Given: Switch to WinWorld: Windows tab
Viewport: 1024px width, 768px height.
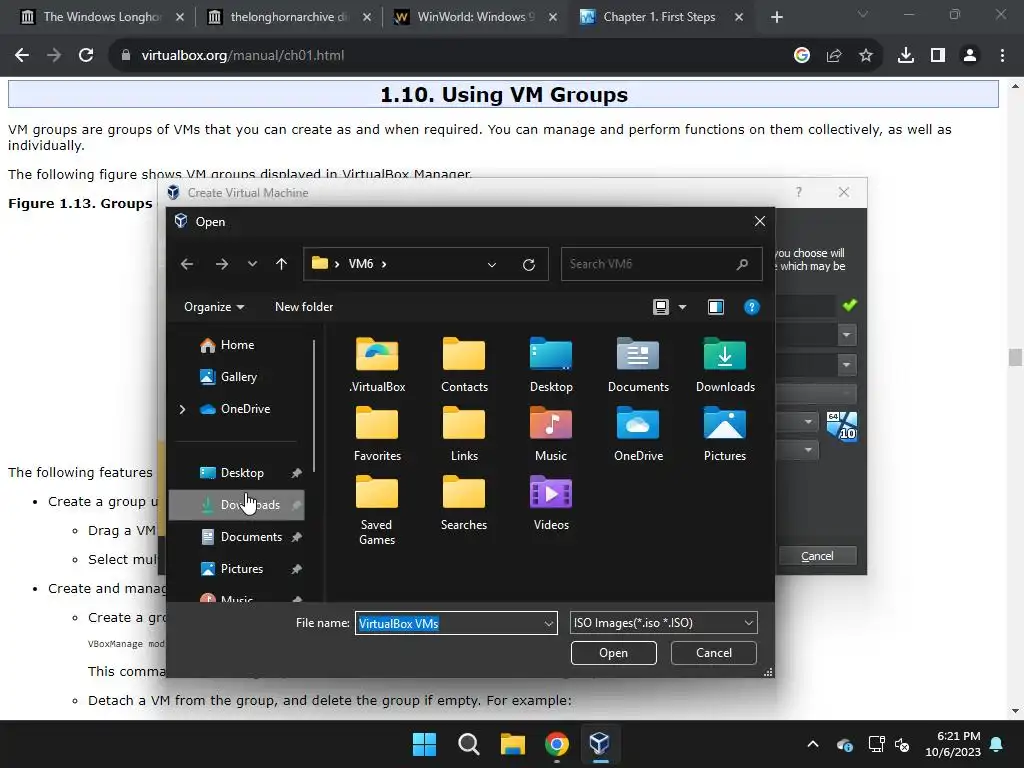Looking at the screenshot, I should coord(475,17).
